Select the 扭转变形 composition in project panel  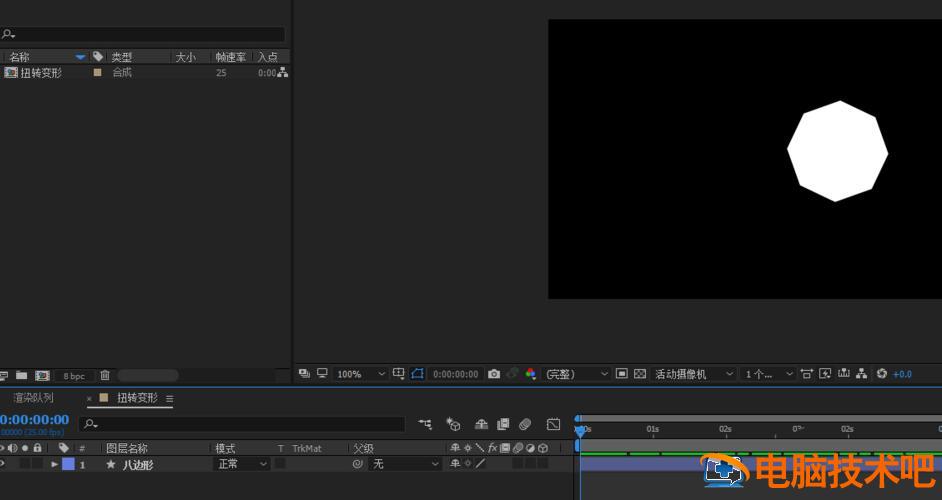41,73
